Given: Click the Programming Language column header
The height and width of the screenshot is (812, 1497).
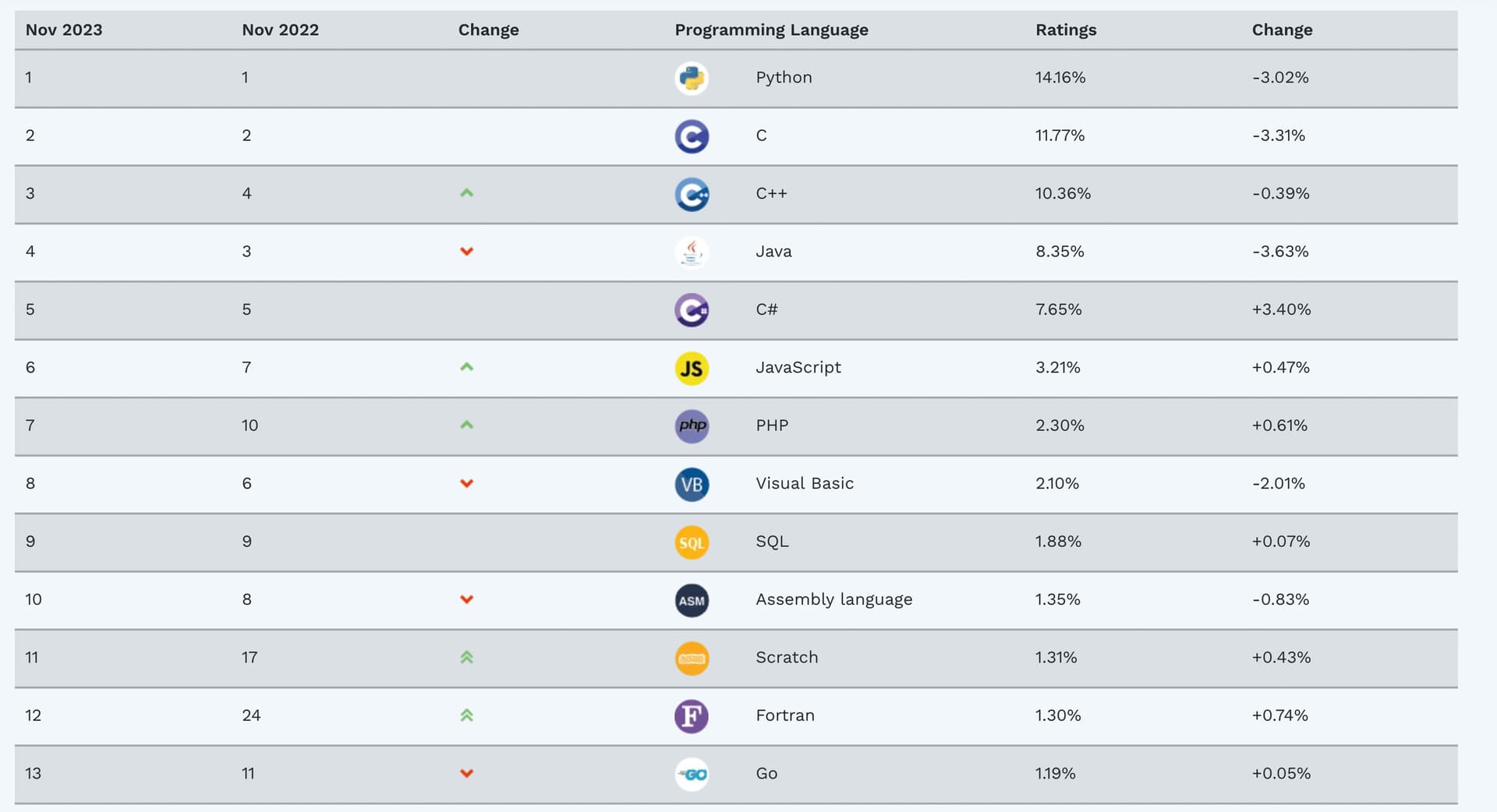Looking at the screenshot, I should (x=771, y=30).
